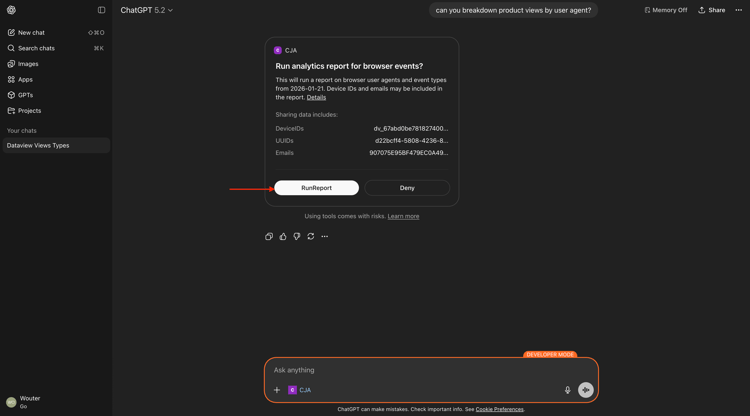The height and width of the screenshot is (416, 750).
Task: Click the Run analytics report heading
Action: point(349,66)
